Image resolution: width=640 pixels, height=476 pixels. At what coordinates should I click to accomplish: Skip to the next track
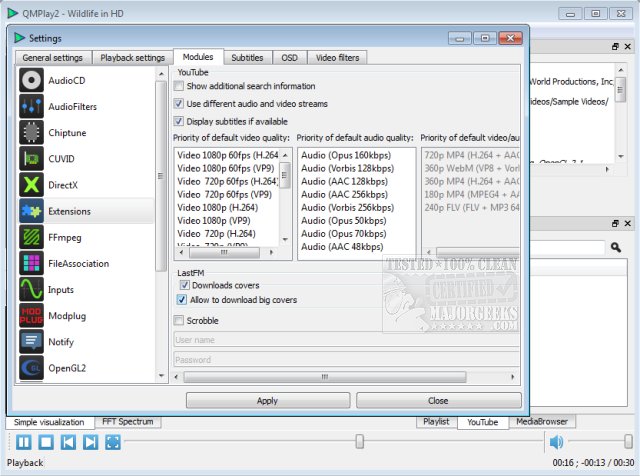tap(90, 442)
